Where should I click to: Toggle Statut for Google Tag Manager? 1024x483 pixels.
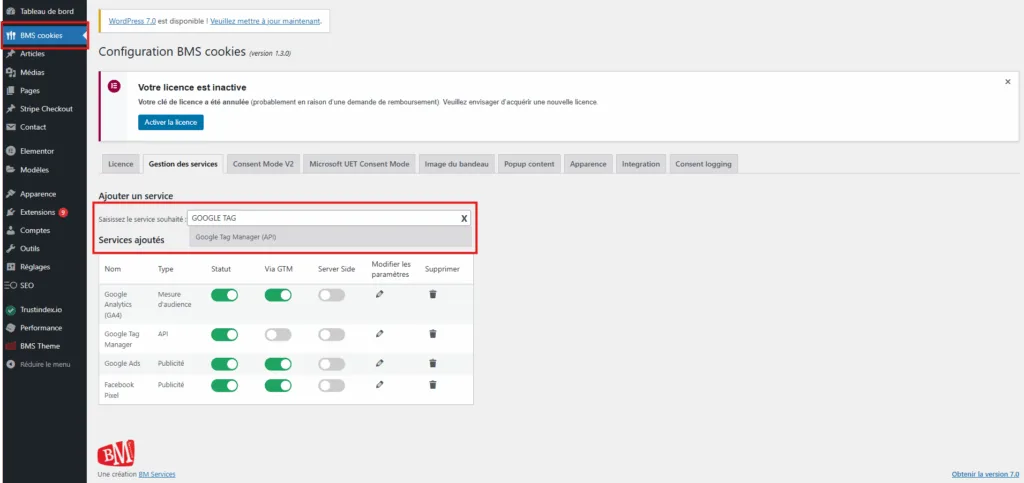[225, 334]
